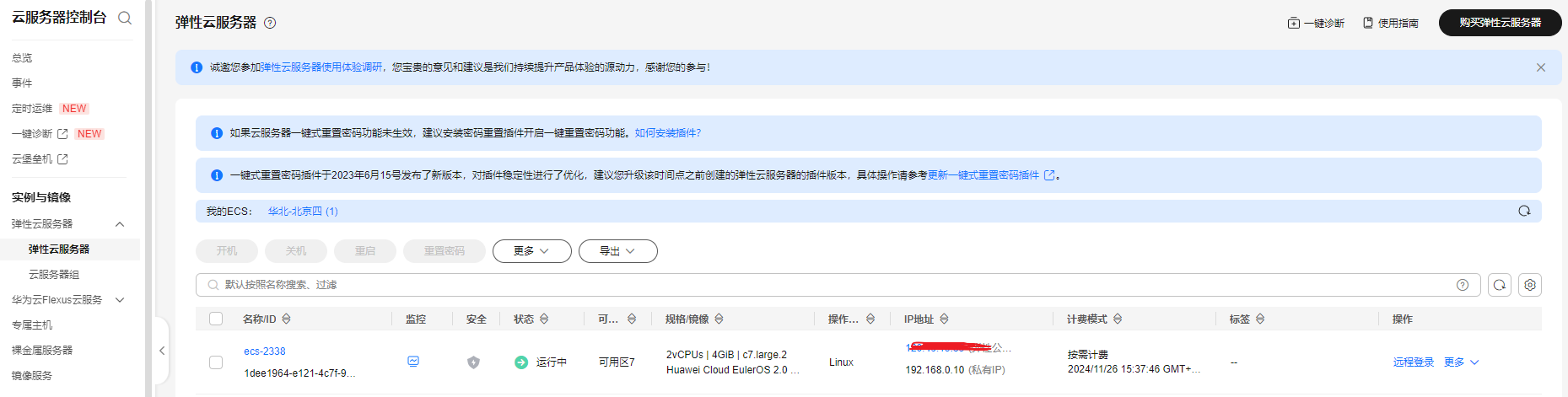Sort by 规格/镜像 column

point(719,319)
